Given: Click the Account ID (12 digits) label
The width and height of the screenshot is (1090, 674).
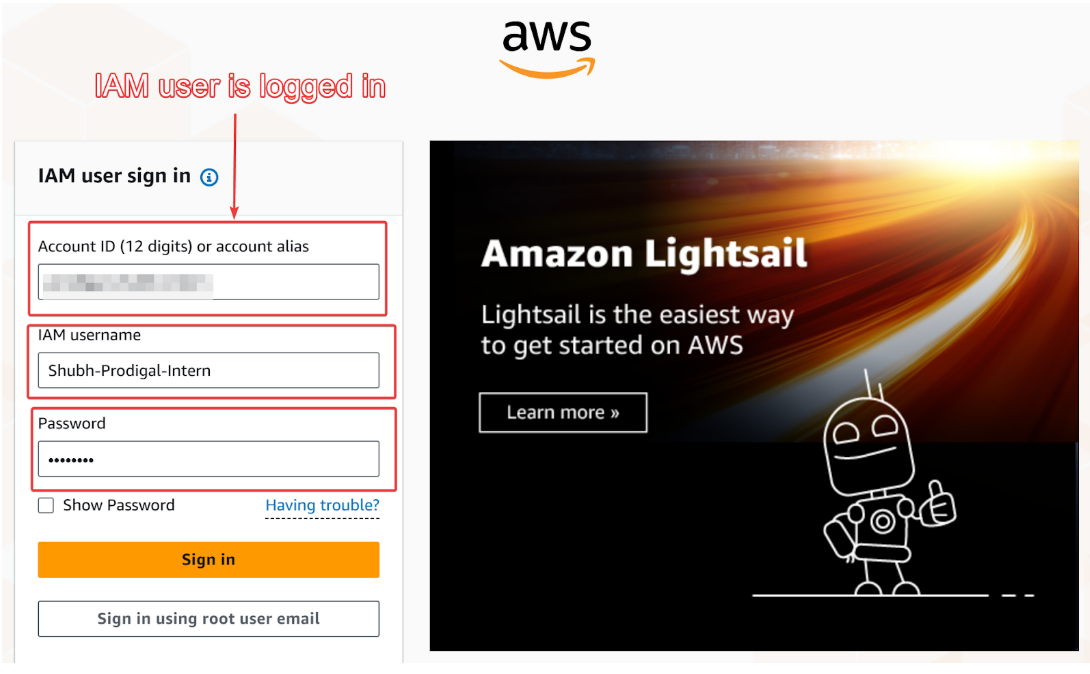Looking at the screenshot, I should pos(173,246).
